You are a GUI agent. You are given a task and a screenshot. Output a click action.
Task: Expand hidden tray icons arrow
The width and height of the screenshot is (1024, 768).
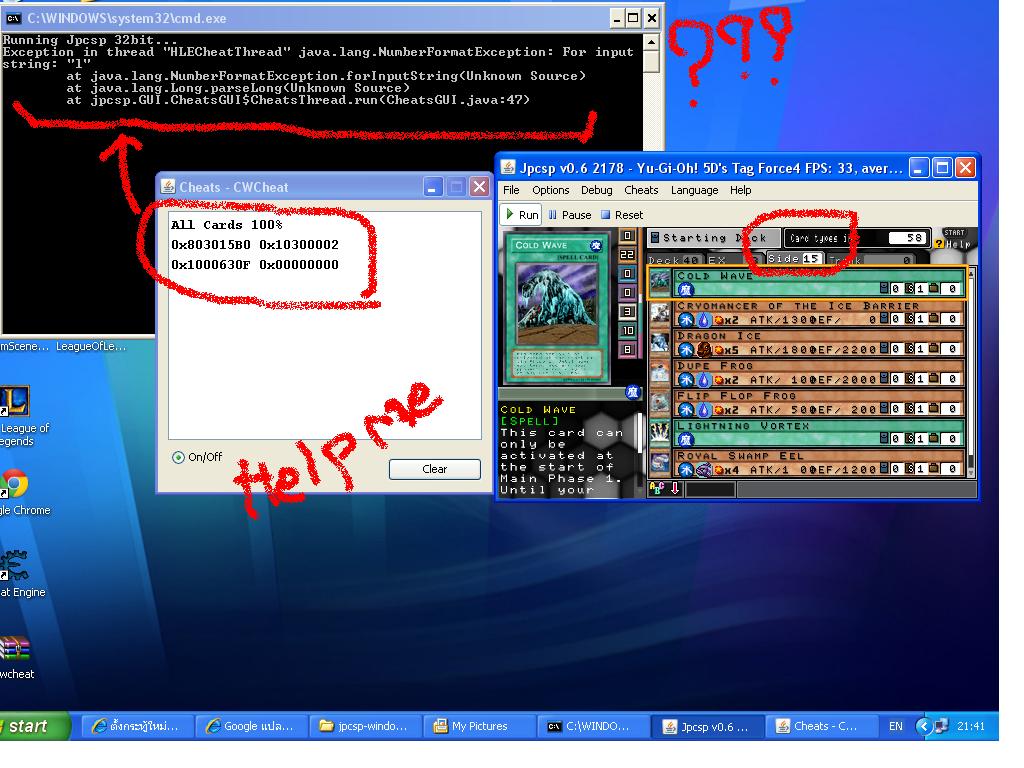coord(922,726)
